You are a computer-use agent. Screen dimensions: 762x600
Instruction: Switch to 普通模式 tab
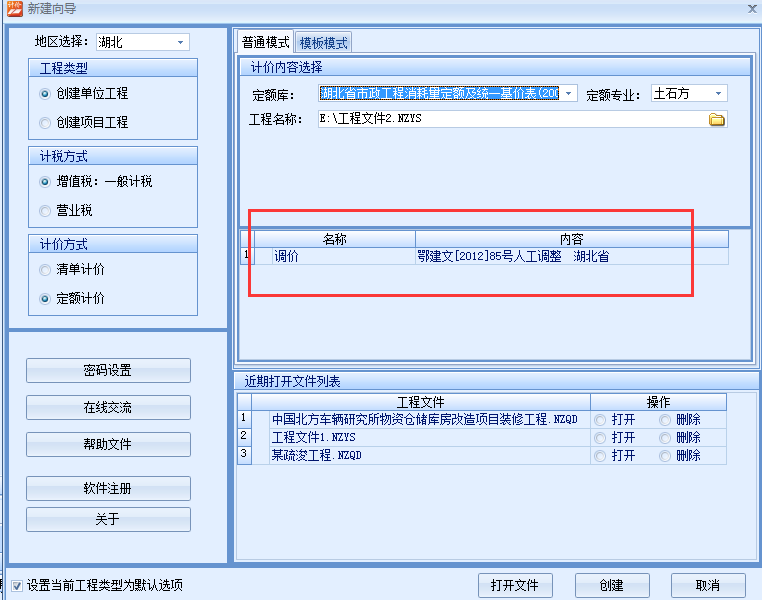click(265, 43)
